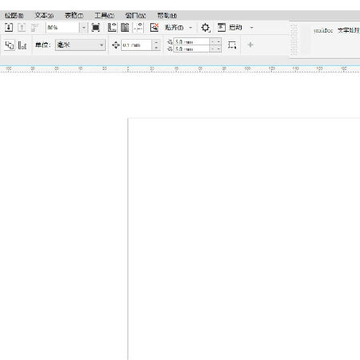Open the 表格 menu

[74, 15]
